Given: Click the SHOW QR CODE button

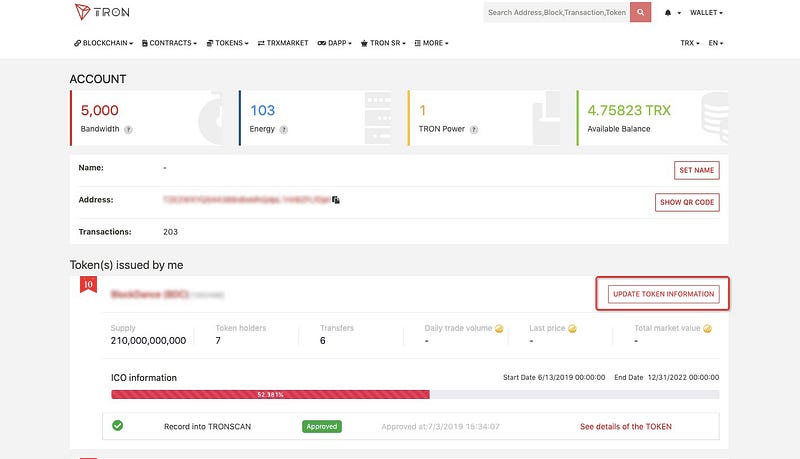Looking at the screenshot, I should (687, 202).
